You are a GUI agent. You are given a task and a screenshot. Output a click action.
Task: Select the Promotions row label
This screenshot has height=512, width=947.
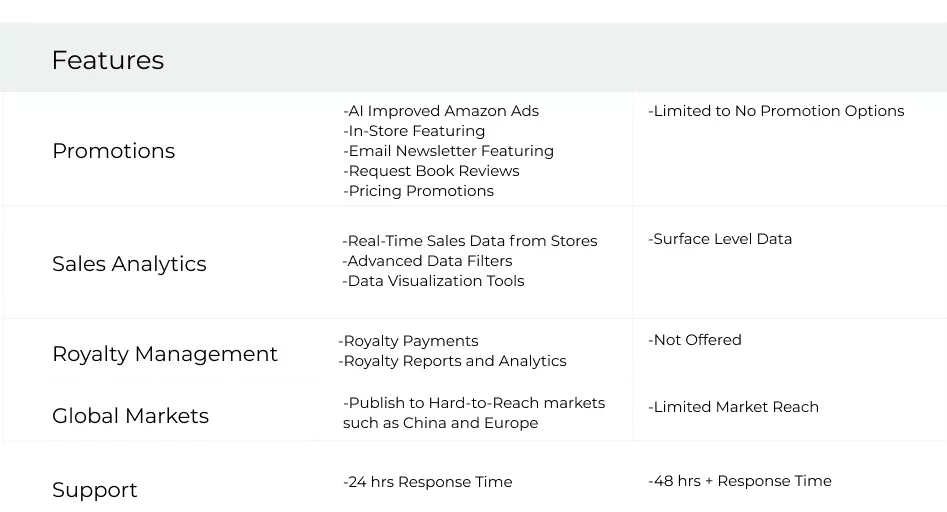click(x=114, y=151)
